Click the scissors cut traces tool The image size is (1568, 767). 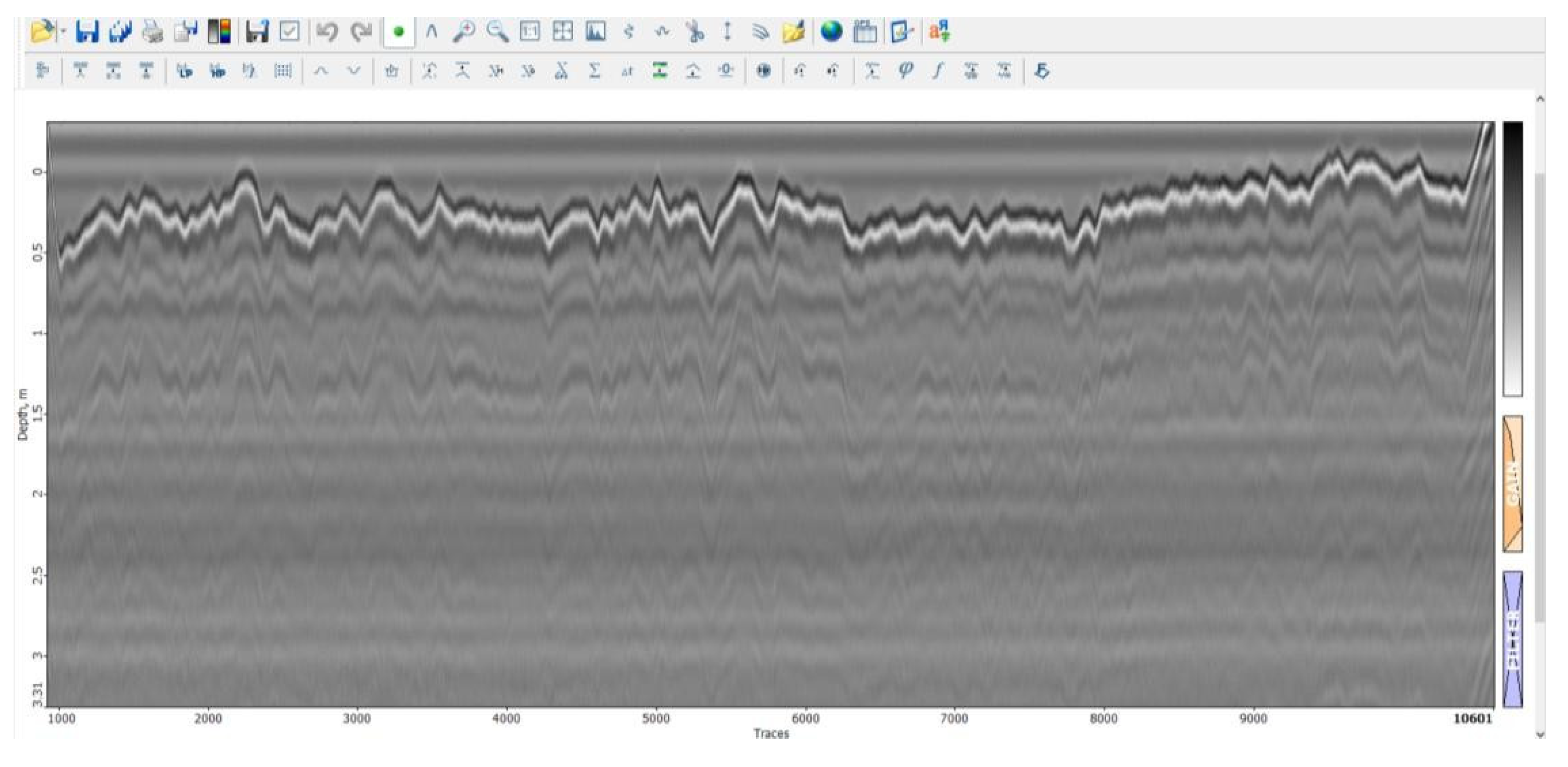point(694,31)
